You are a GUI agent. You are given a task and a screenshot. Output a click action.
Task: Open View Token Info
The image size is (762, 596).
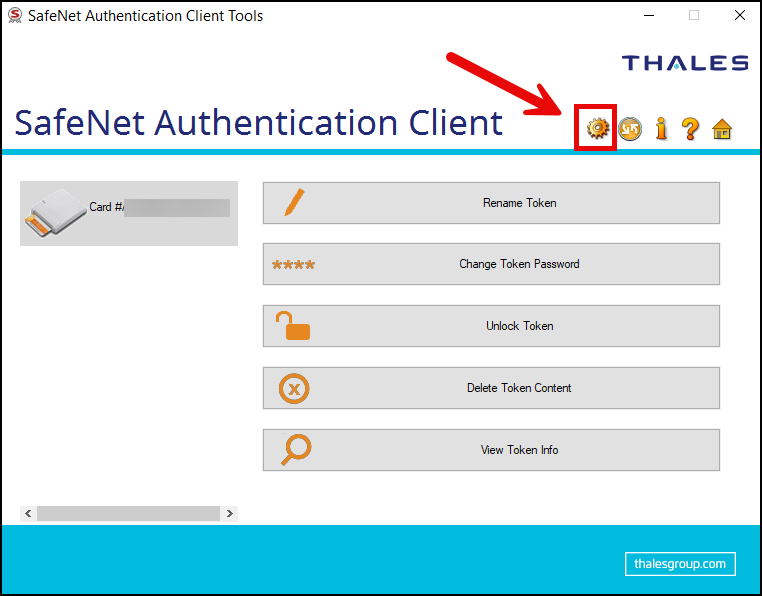491,450
